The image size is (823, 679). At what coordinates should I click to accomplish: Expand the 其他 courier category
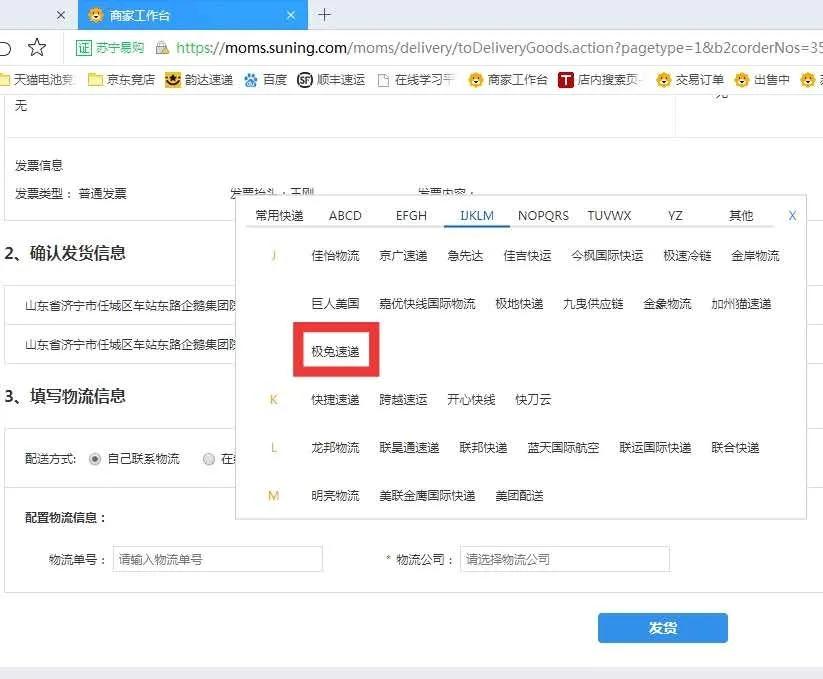coord(740,215)
